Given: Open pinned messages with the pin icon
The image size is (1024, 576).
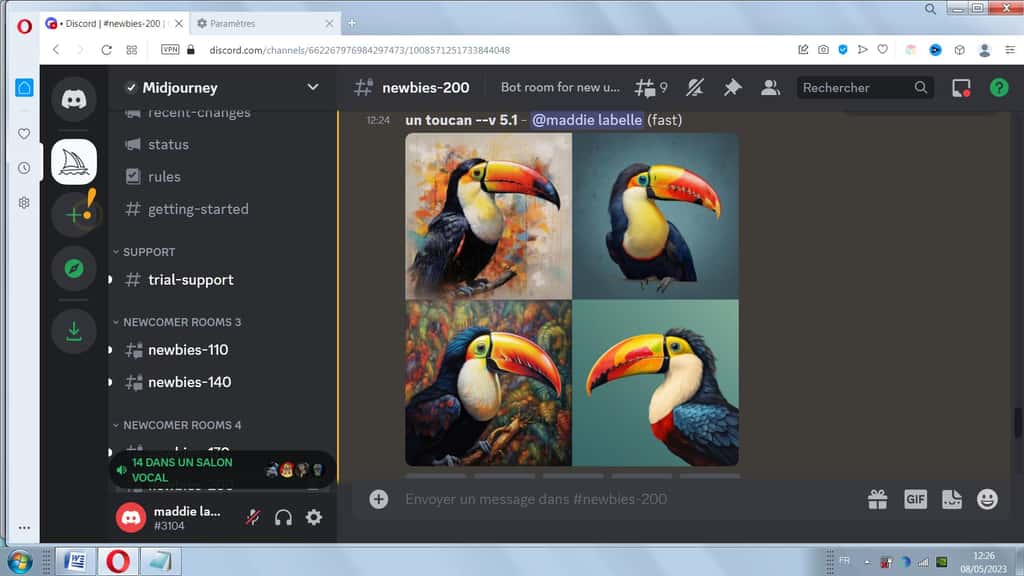Looking at the screenshot, I should 732,88.
